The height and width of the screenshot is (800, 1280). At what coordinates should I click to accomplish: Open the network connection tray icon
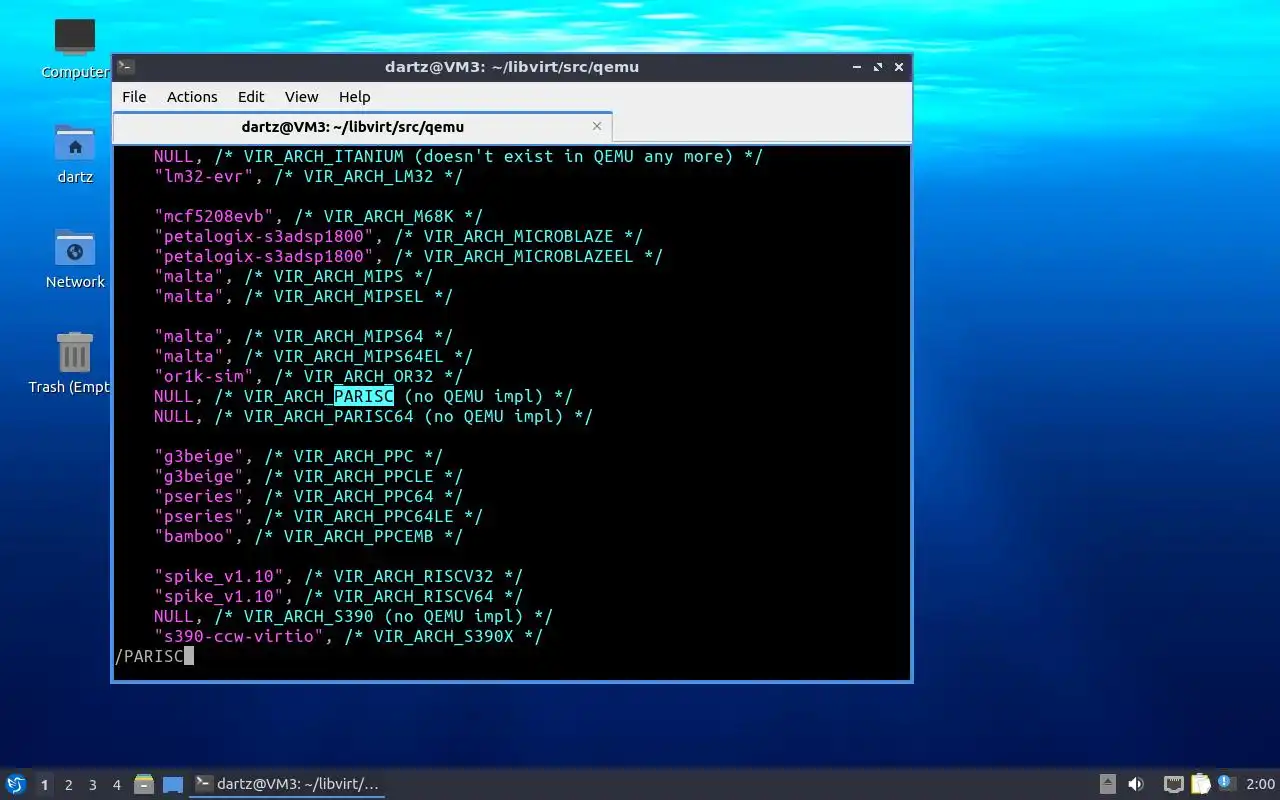1173,784
